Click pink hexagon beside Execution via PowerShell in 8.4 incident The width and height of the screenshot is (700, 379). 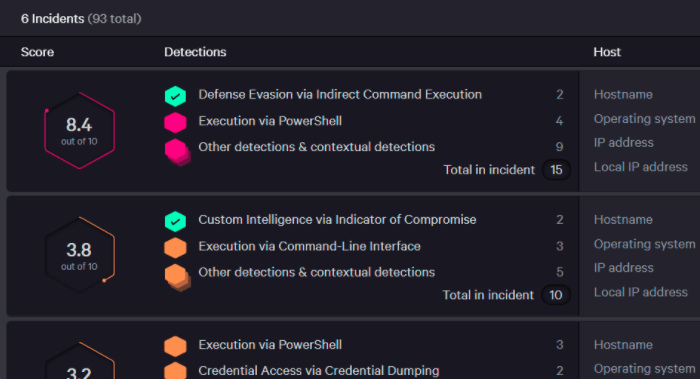pyautogui.click(x=175, y=122)
